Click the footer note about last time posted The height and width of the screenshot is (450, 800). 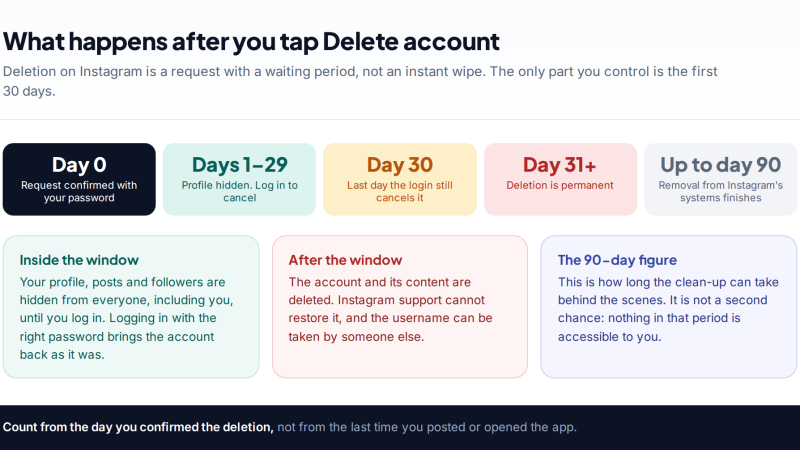pos(427,427)
